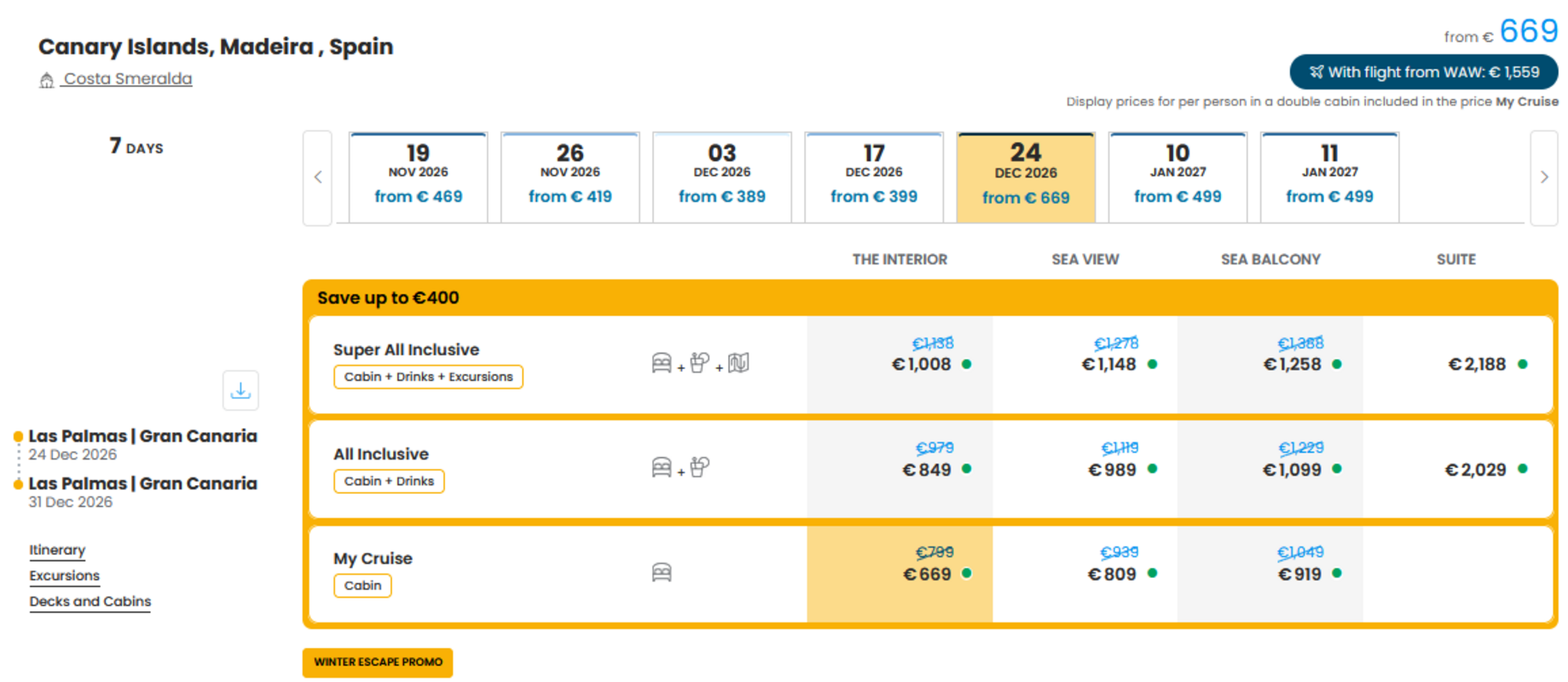
Task: Click the cabin bed icon in Super All Inclusive row
Action: pyautogui.click(x=662, y=363)
